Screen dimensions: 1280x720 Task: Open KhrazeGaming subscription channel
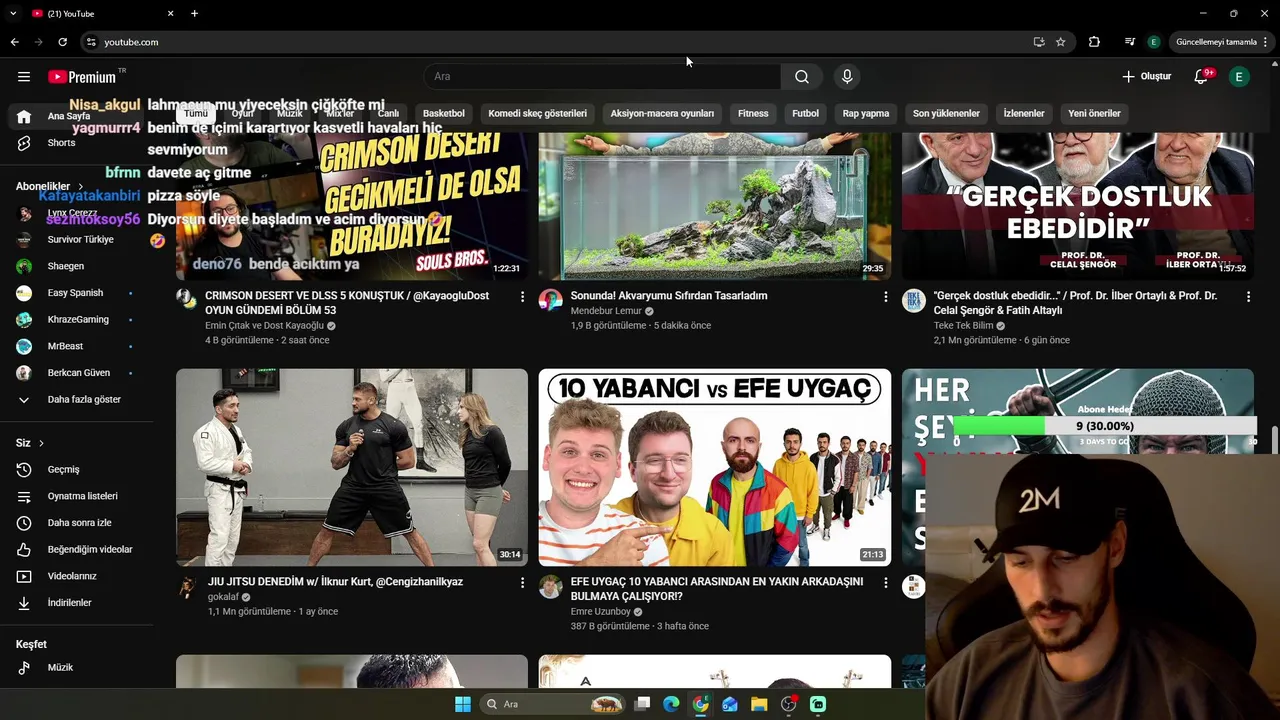click(76, 320)
